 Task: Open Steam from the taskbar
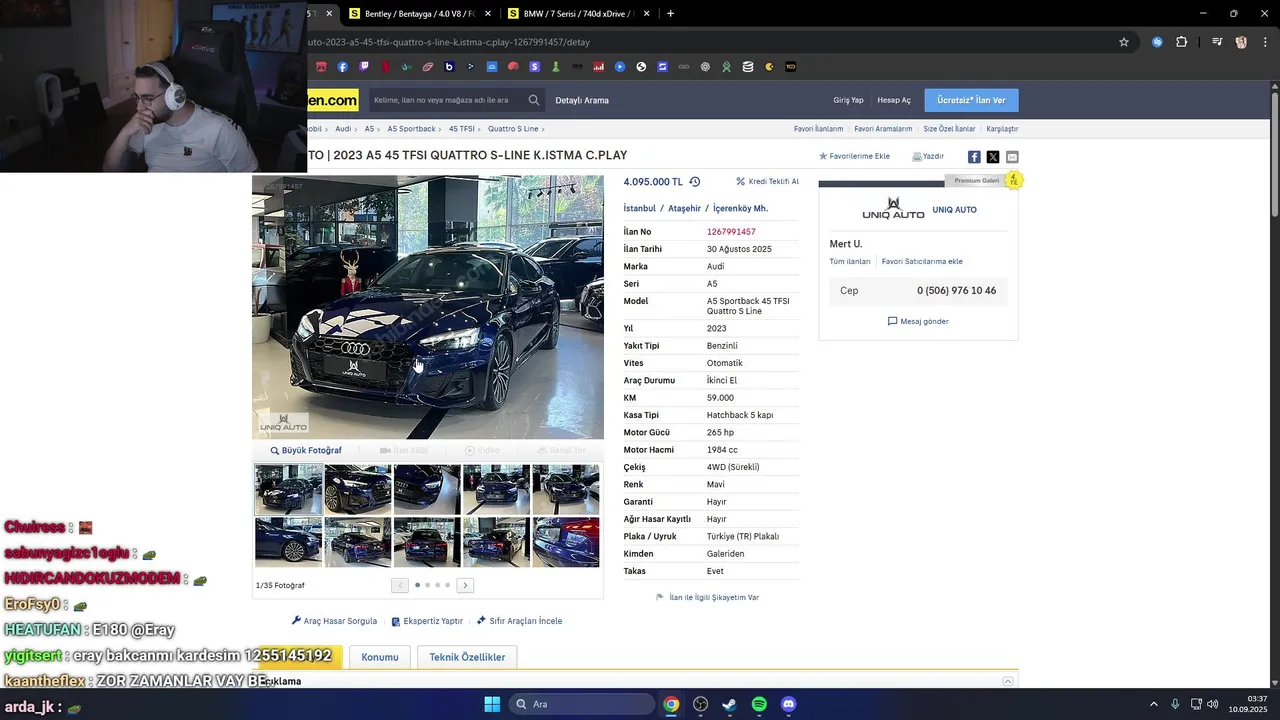tap(729, 704)
